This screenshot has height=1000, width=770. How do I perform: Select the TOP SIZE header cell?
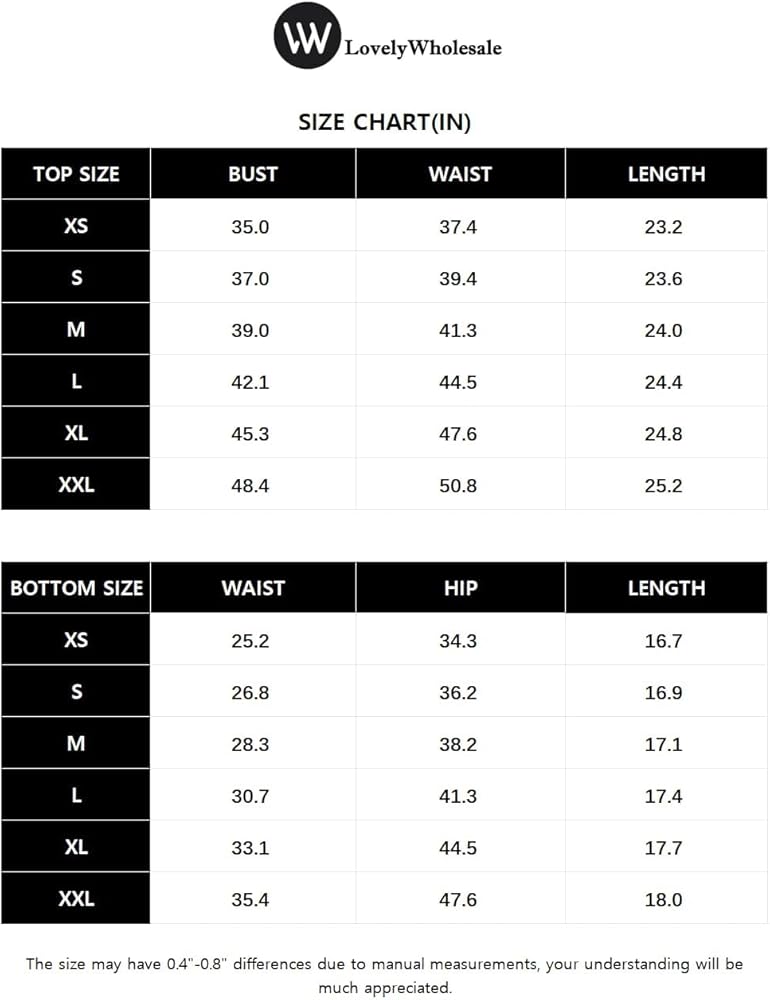pyautogui.click(x=76, y=174)
